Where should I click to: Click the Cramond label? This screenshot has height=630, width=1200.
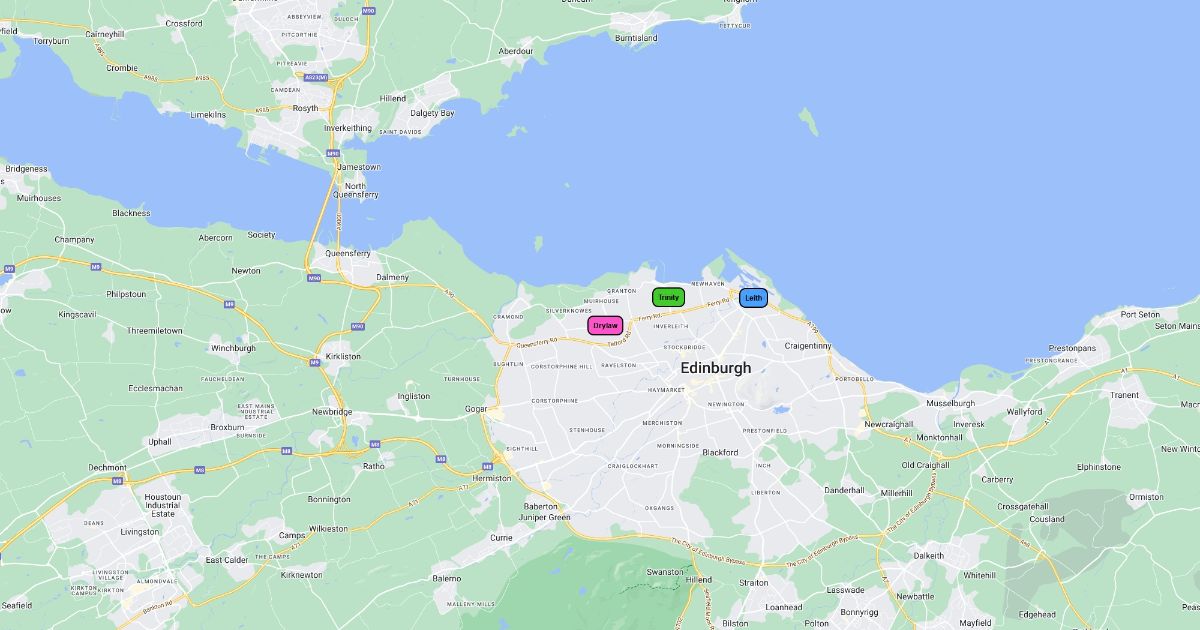[508, 315]
